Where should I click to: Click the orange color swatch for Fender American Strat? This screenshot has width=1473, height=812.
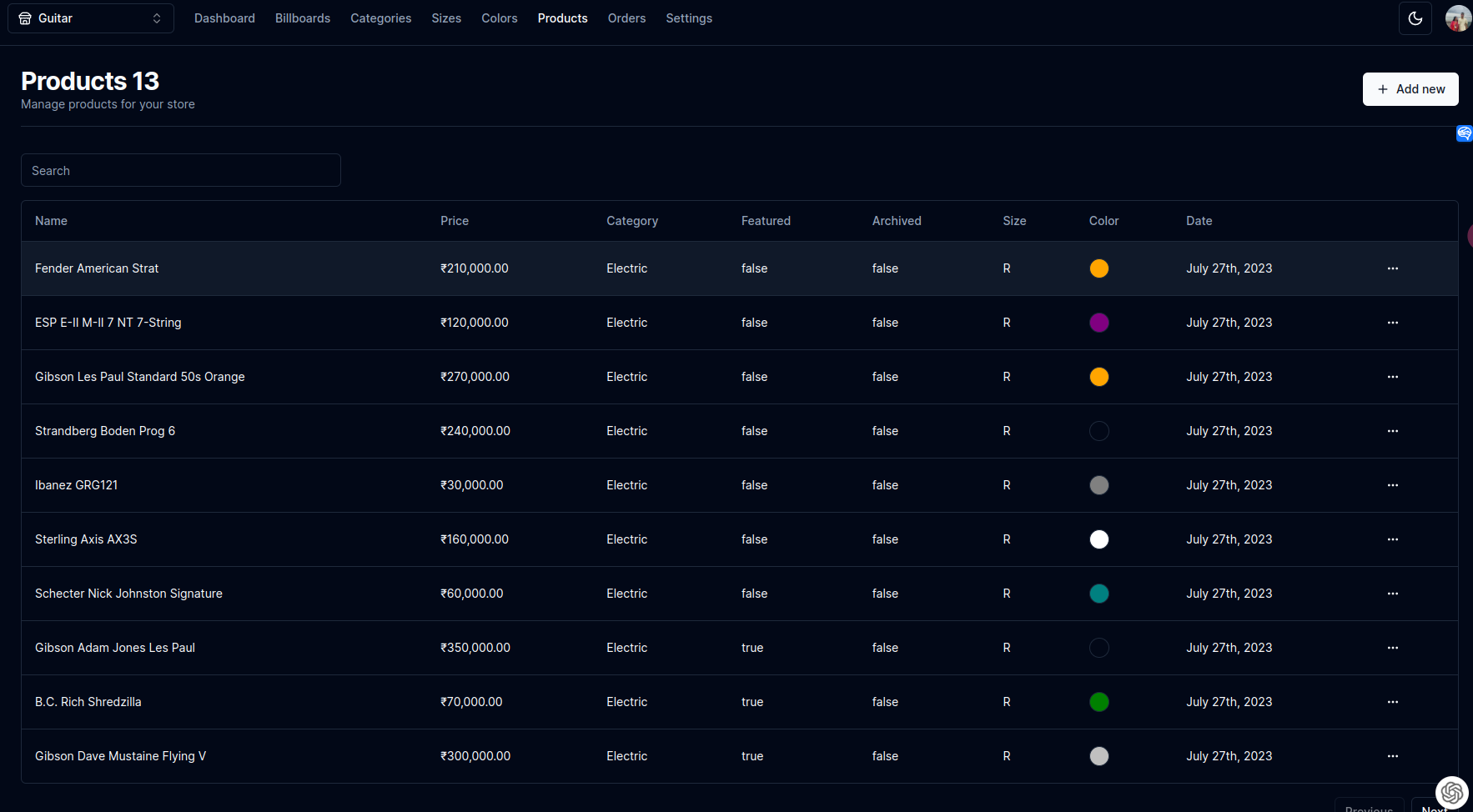(1099, 268)
